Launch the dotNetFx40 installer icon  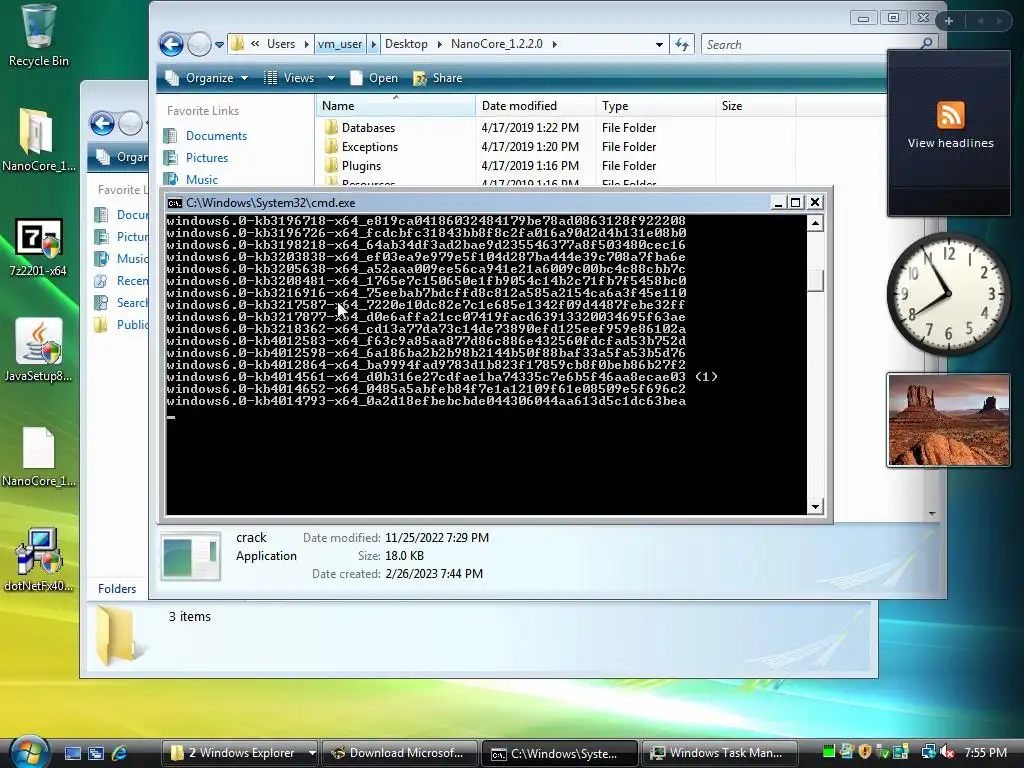(x=38, y=560)
